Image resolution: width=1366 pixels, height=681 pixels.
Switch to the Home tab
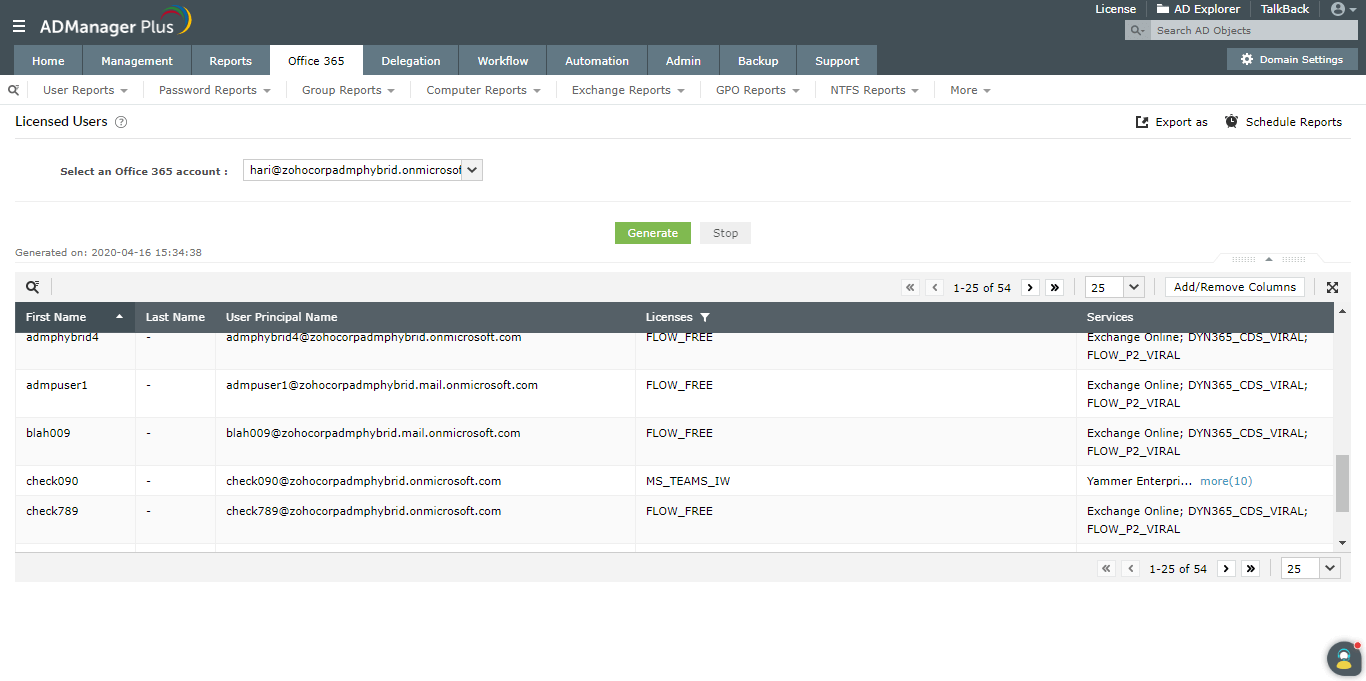tap(48, 60)
